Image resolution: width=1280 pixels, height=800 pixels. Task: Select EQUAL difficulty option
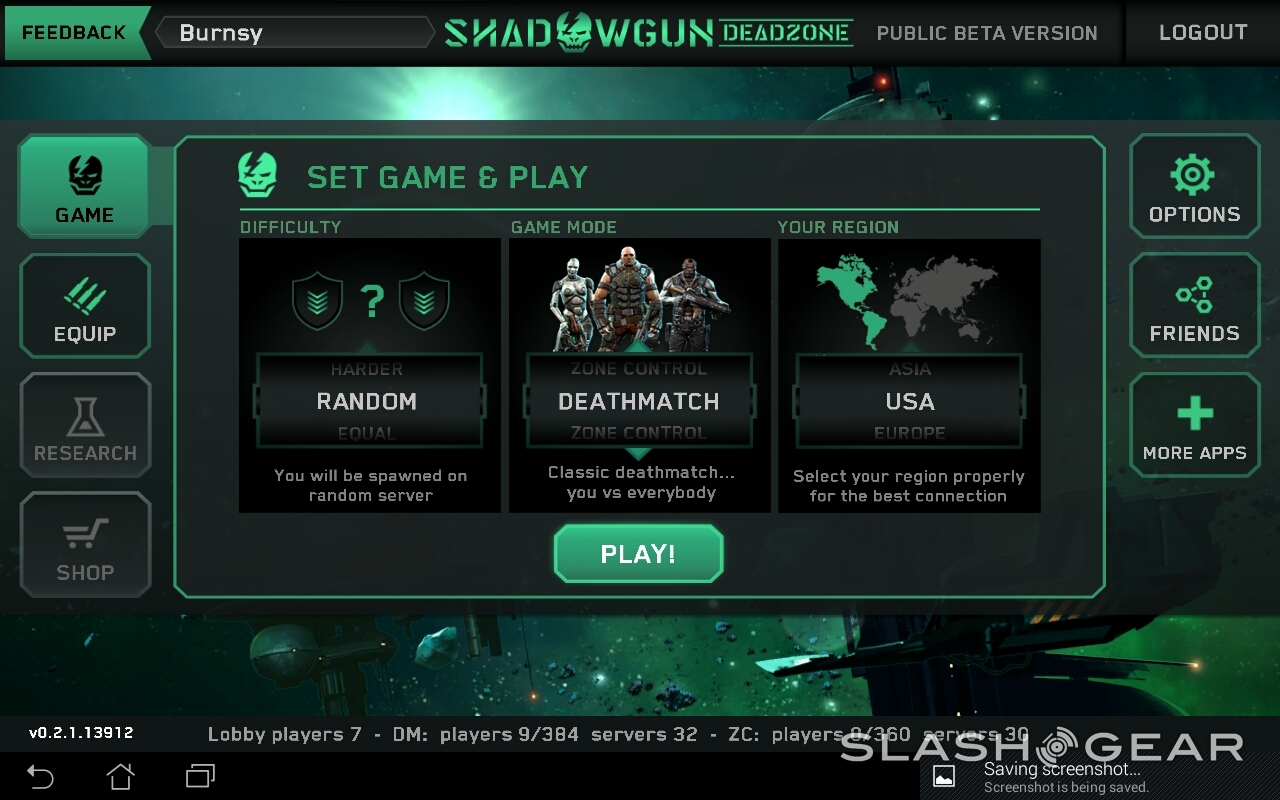[x=367, y=433]
